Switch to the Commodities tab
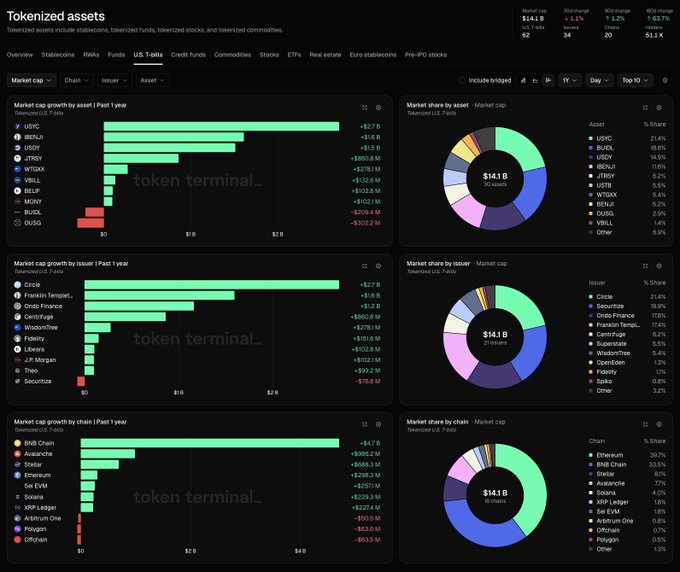Image resolution: width=680 pixels, height=572 pixels. (232, 55)
